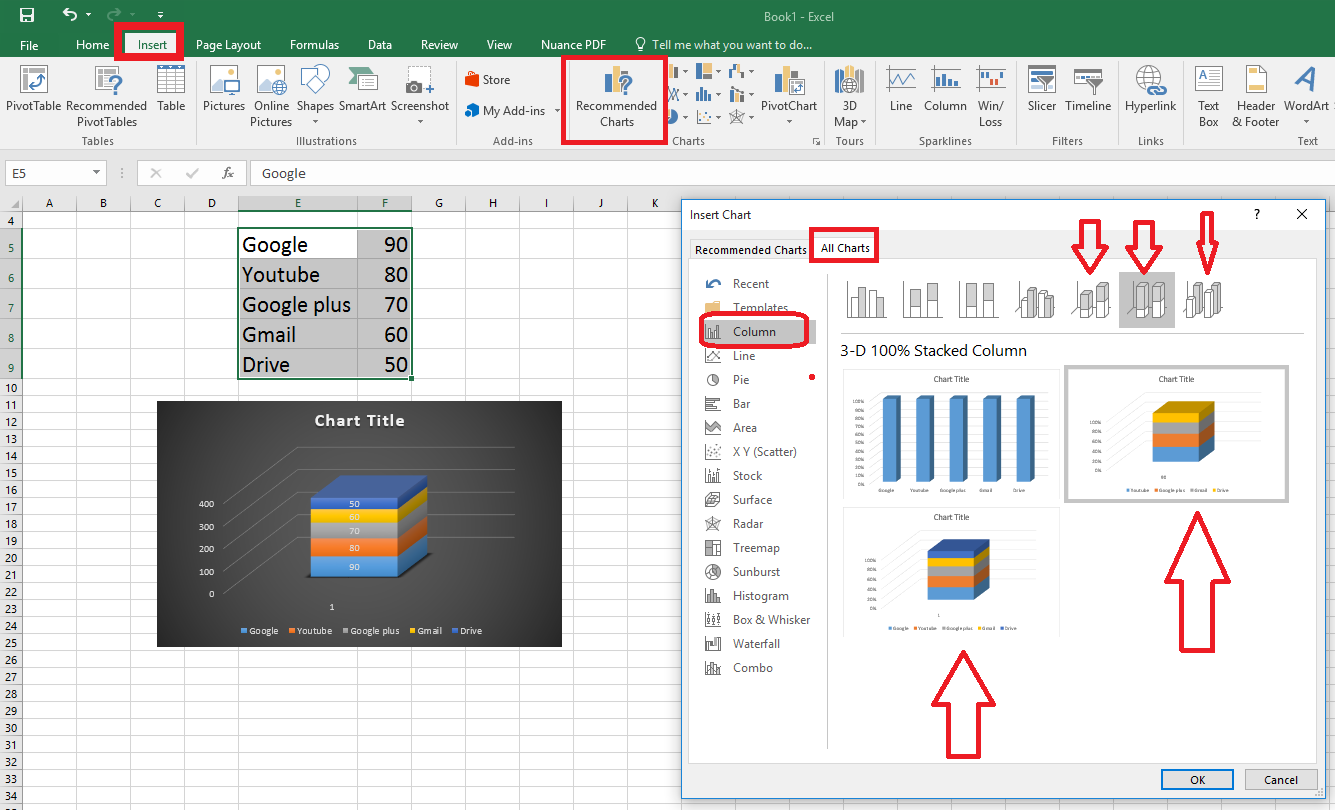Insert Pictures from the Illustrations group
1335x810 pixels.
click(x=224, y=90)
